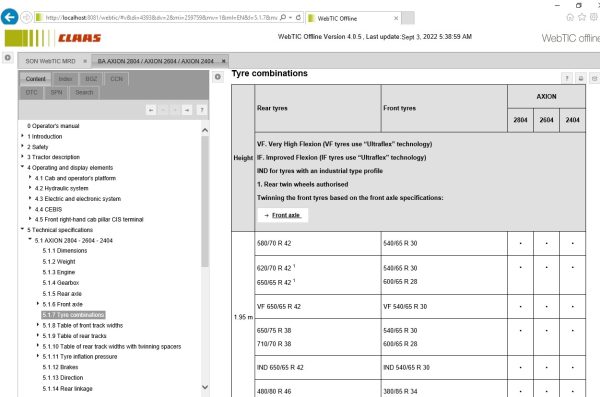The image size is (600, 397).
Task: Click the favorites star icon
Action: click(582, 18)
